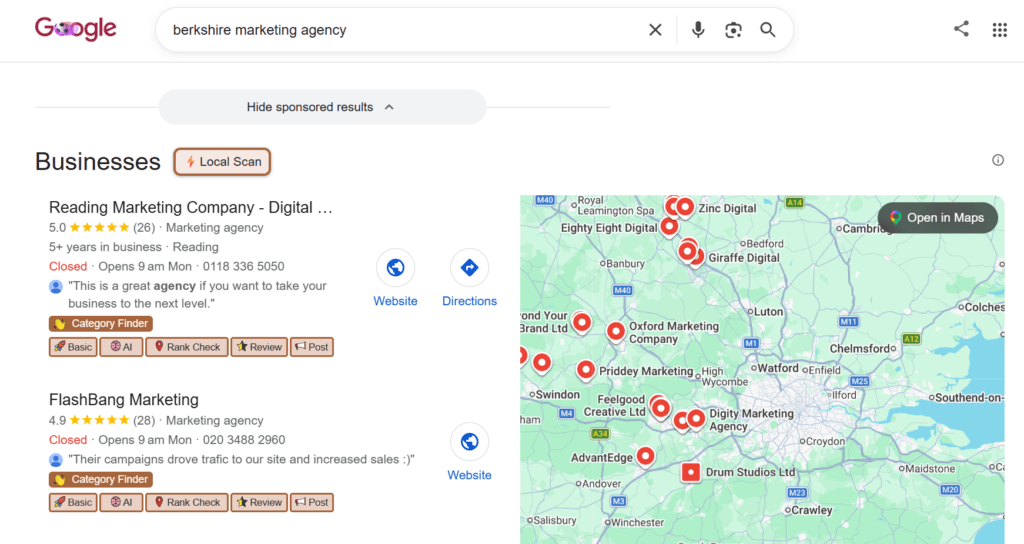Click Review button under FlashBang Marketing
The image size is (1024, 544).
tap(259, 502)
